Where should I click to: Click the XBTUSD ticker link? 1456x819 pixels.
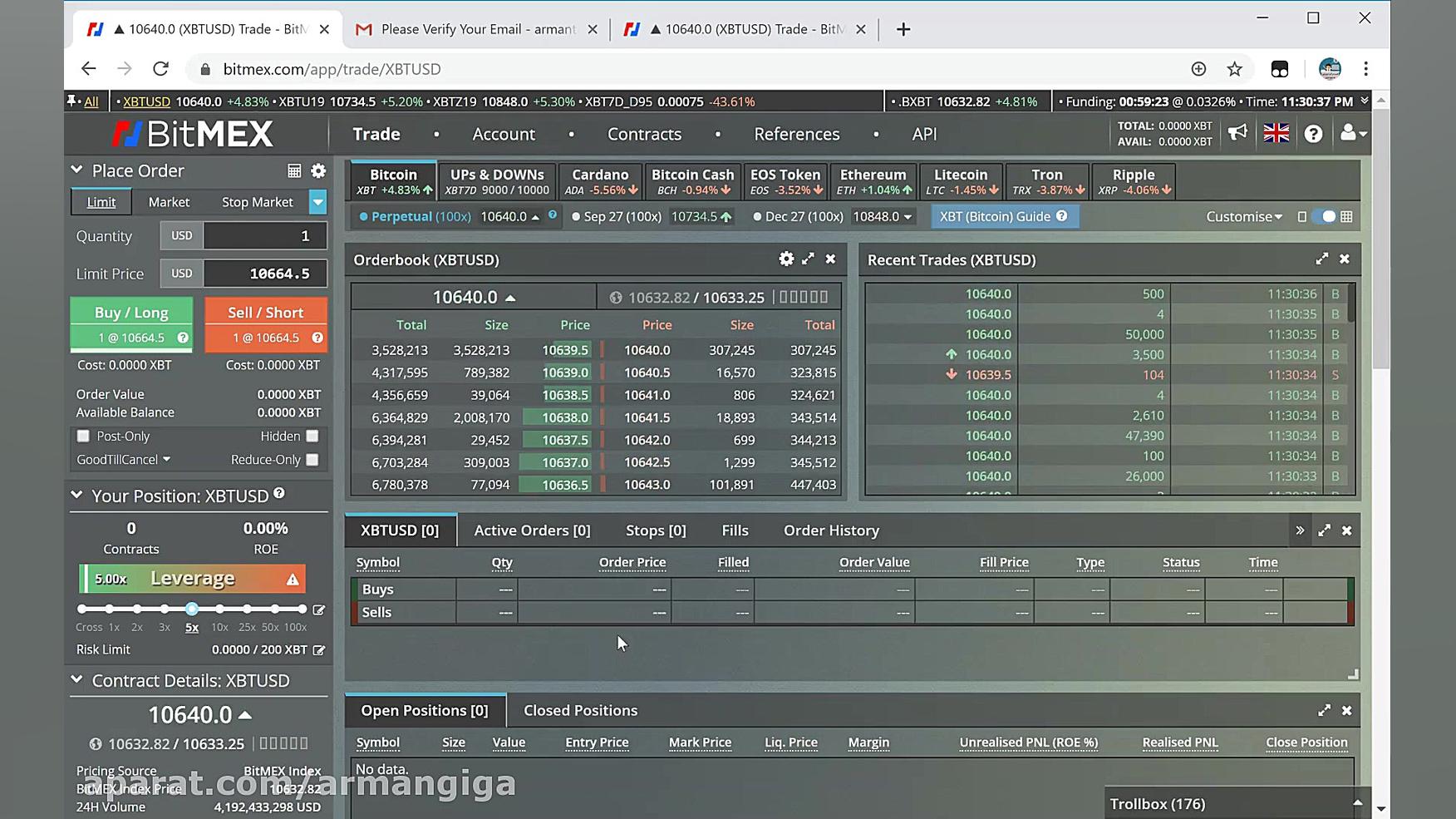click(146, 101)
